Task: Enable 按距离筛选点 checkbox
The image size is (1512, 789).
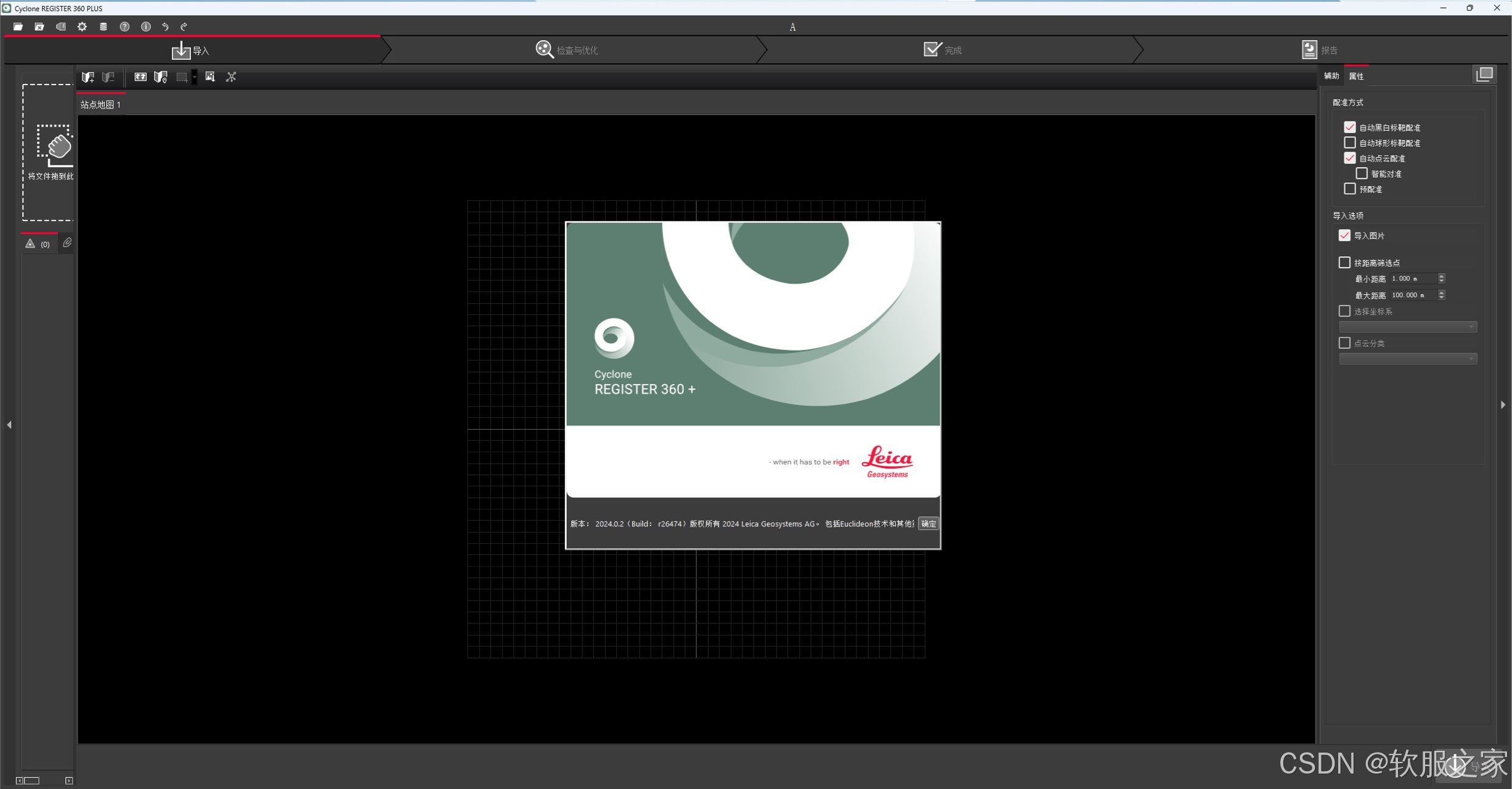Action: click(1344, 263)
